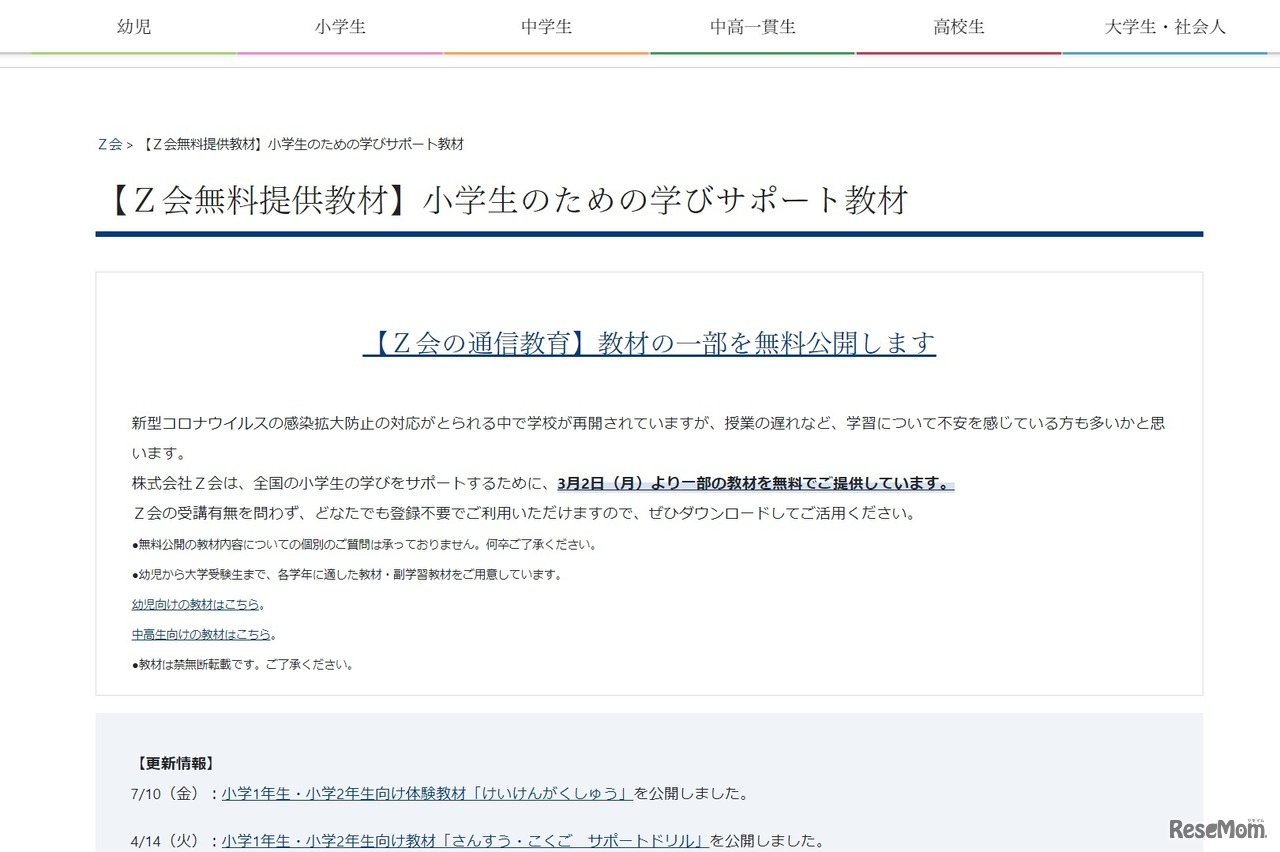Switch to the 中高一貫生 tab
Viewport: 1280px width, 852px height.
pyautogui.click(x=752, y=27)
